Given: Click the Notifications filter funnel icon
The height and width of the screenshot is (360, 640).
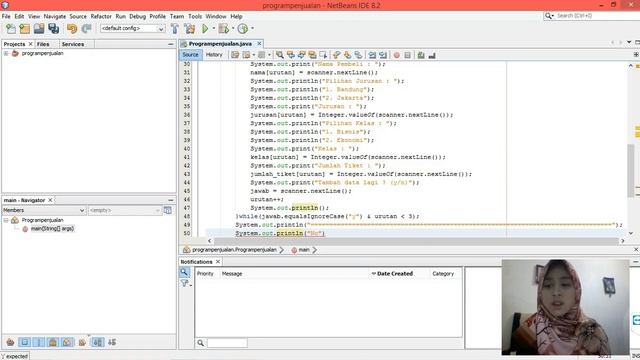Looking at the screenshot, I should pos(185,283).
